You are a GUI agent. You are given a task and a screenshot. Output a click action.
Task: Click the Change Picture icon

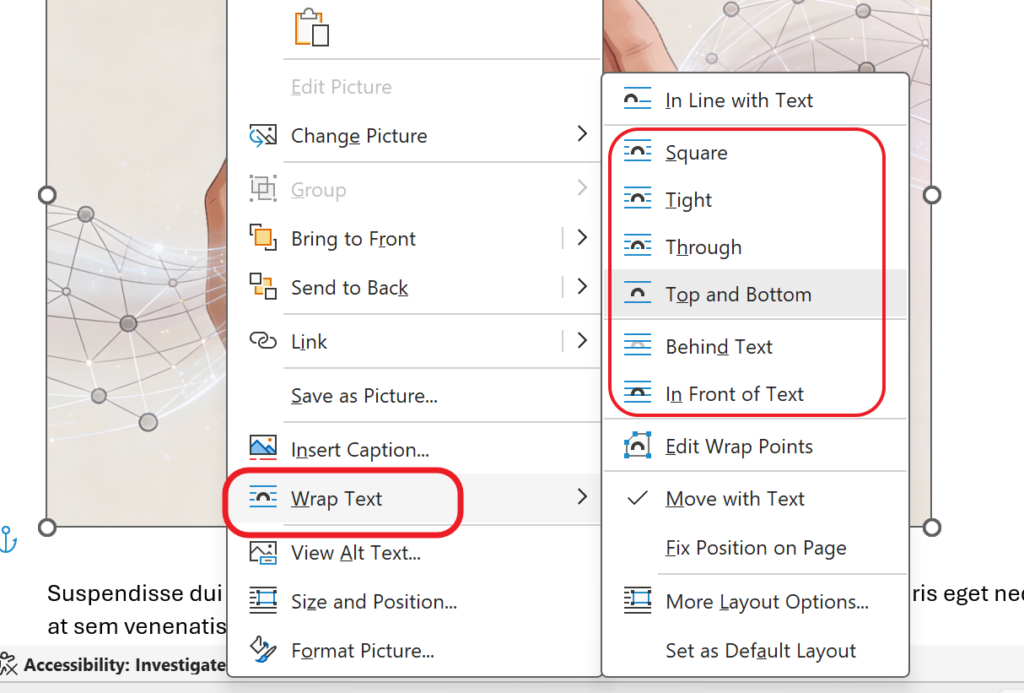(x=263, y=136)
